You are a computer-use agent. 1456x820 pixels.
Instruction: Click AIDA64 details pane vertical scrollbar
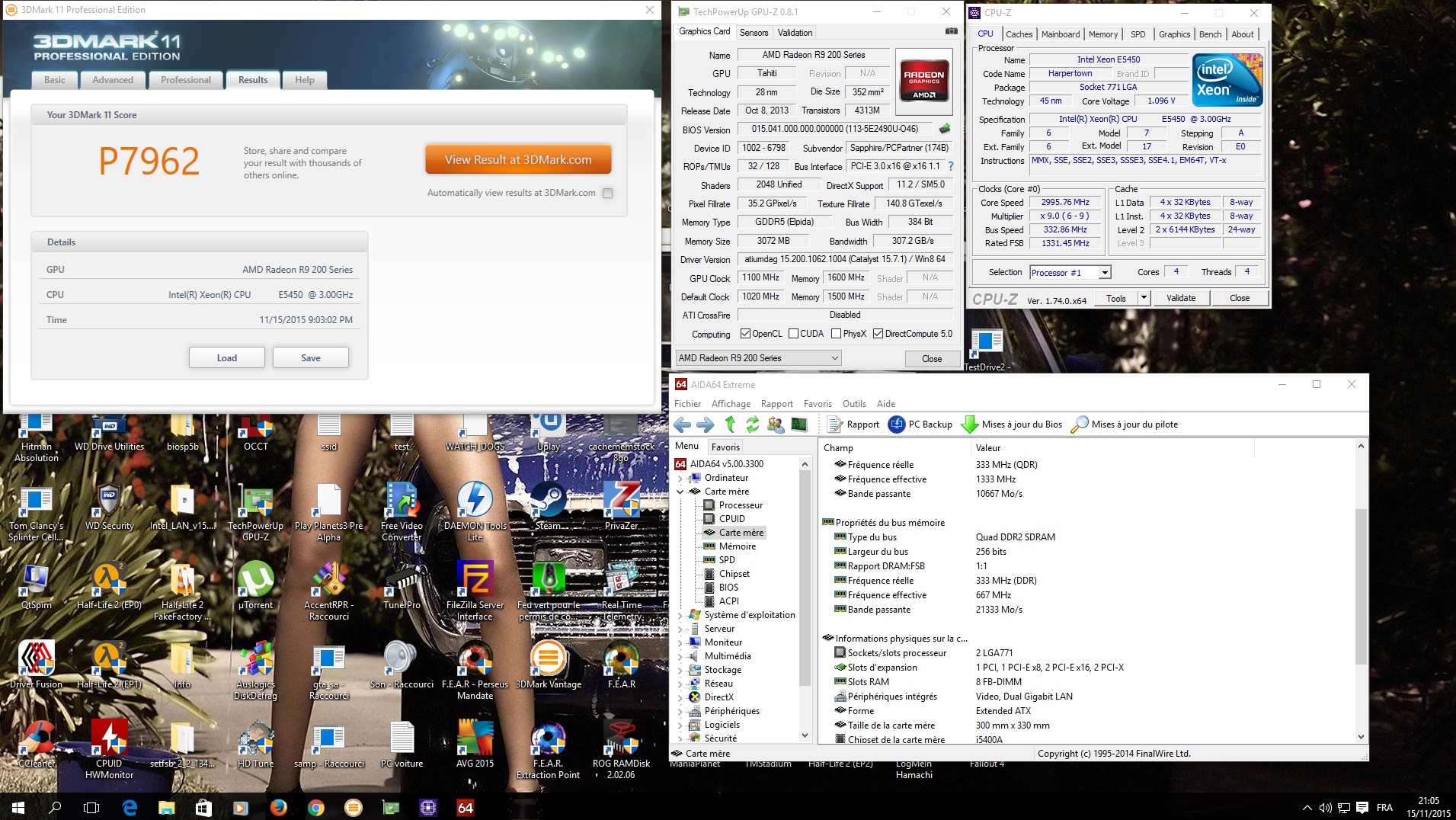click(x=1361, y=587)
